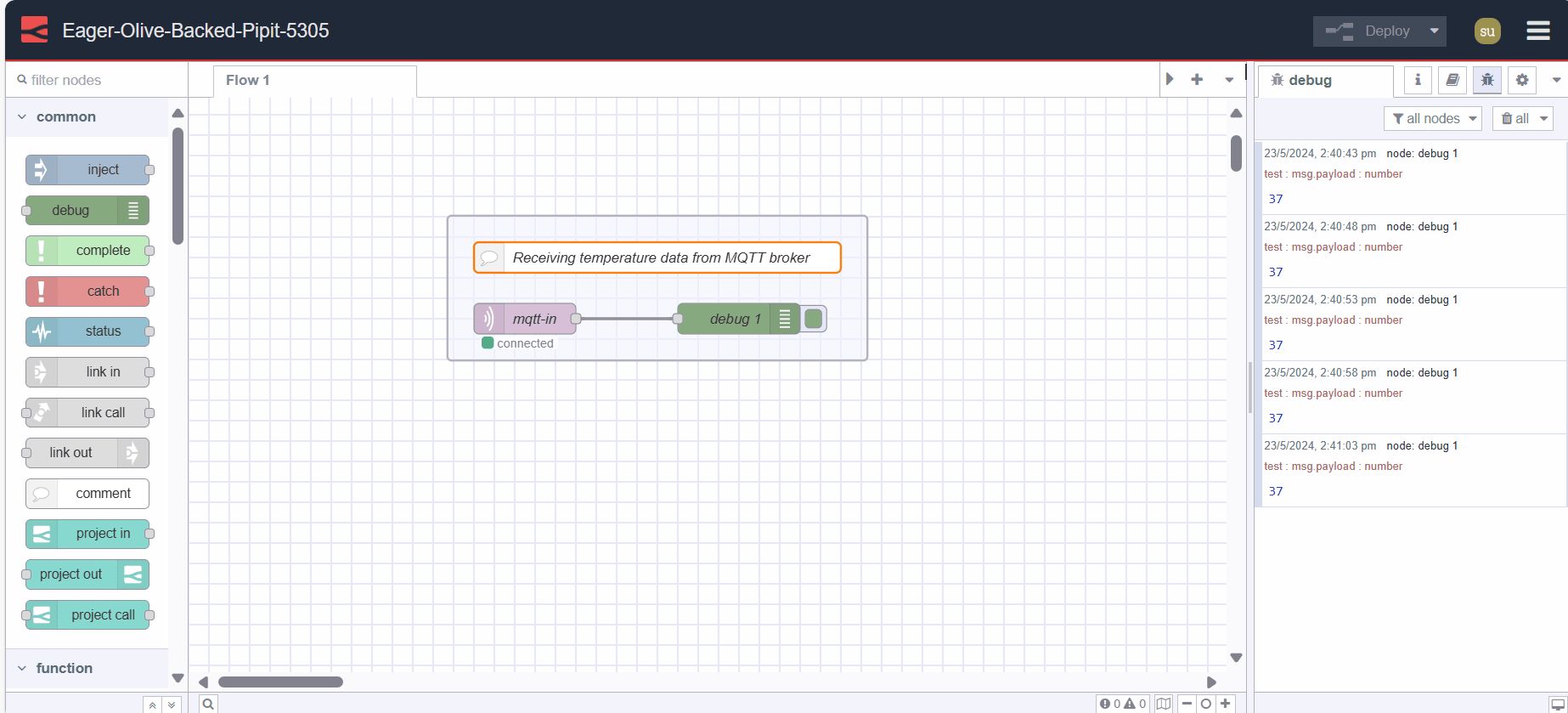Click the canvas vertical scrollbar thumb

pos(1236,154)
